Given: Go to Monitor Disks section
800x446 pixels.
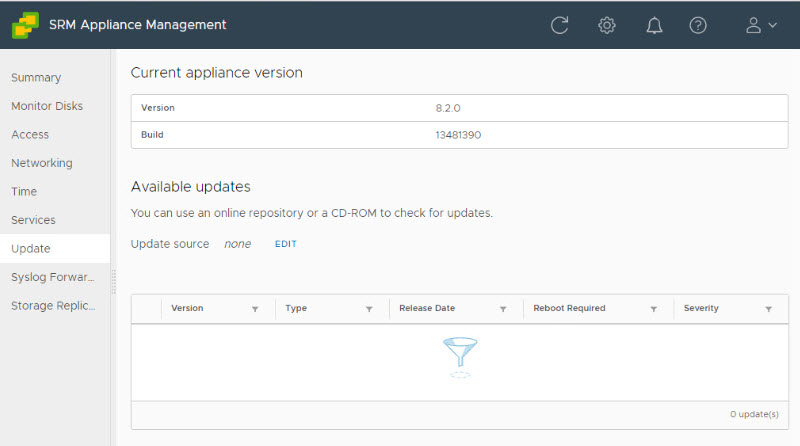Looking at the screenshot, I should click(x=47, y=106).
